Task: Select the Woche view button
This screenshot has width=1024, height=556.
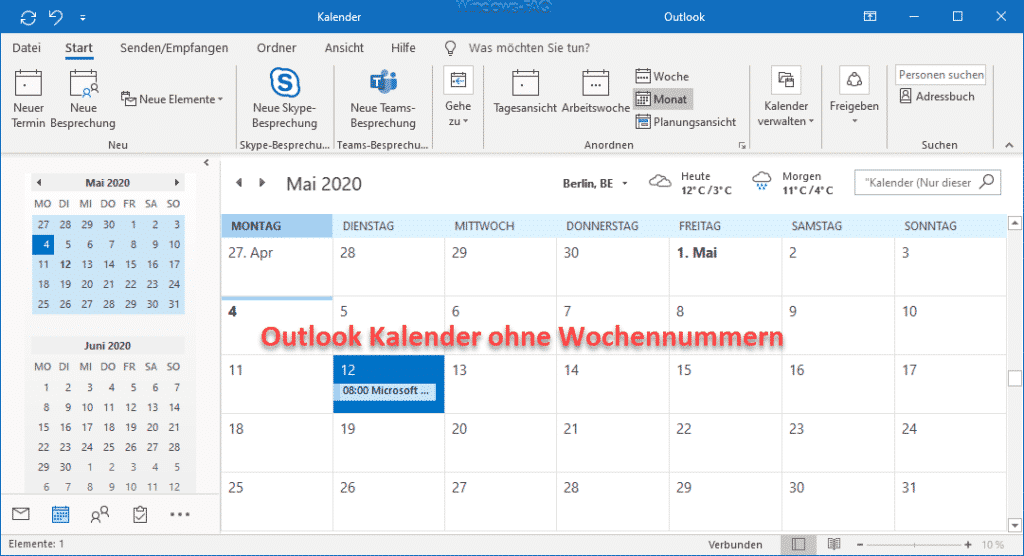Action: (662, 76)
